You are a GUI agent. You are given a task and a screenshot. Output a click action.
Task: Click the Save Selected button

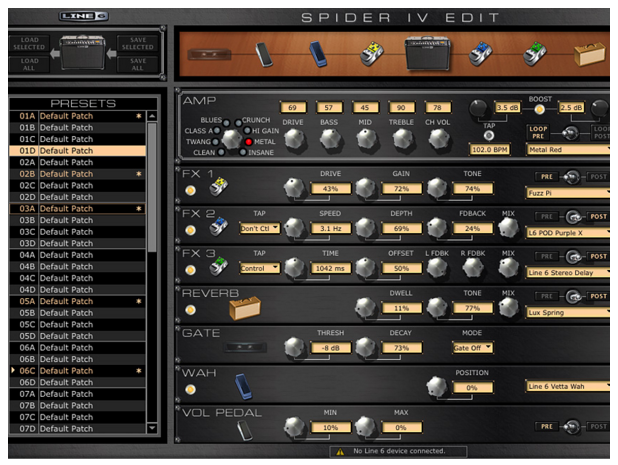138,43
